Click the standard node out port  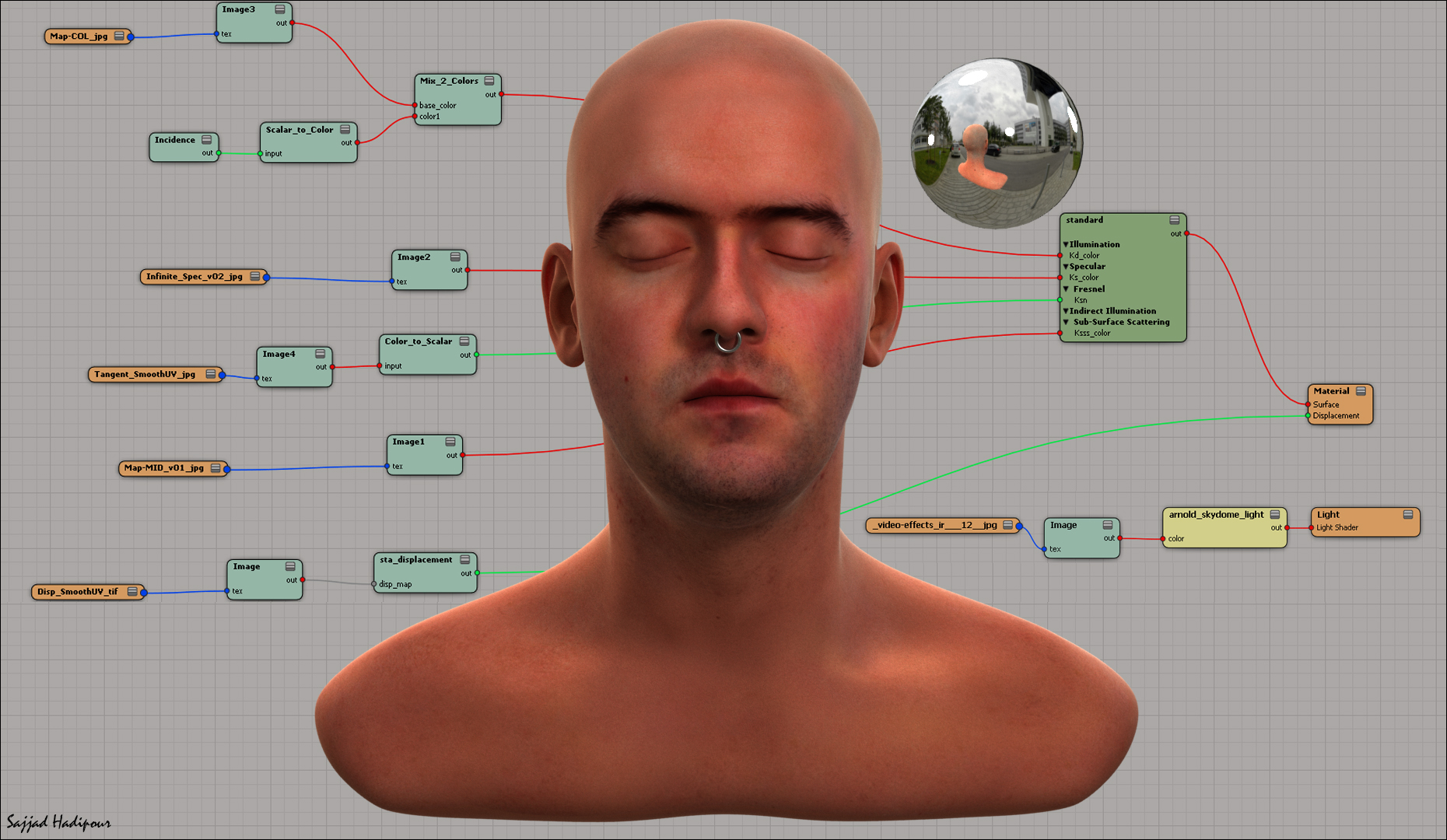1186,233
